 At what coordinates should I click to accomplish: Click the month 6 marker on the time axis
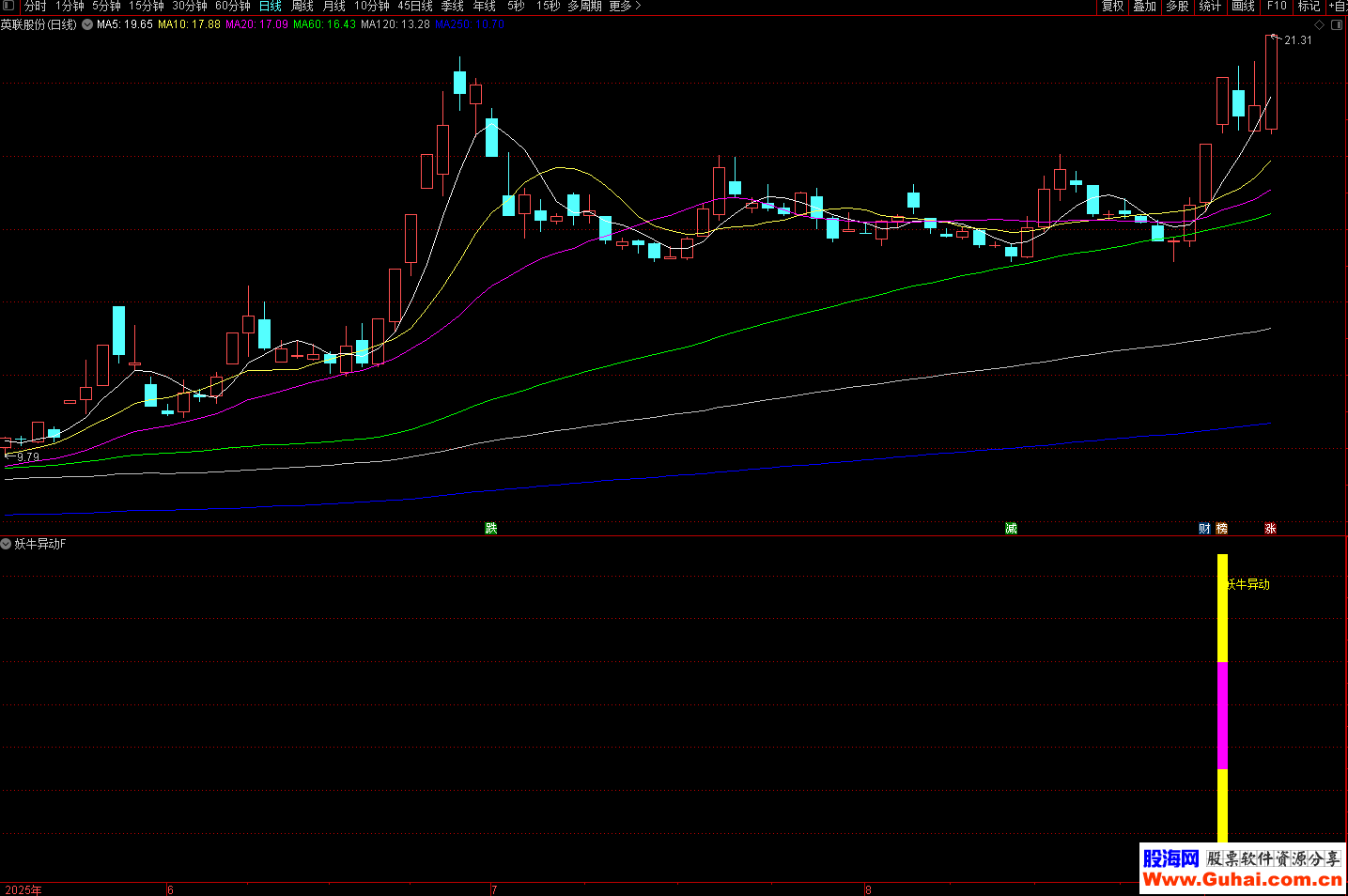point(170,889)
